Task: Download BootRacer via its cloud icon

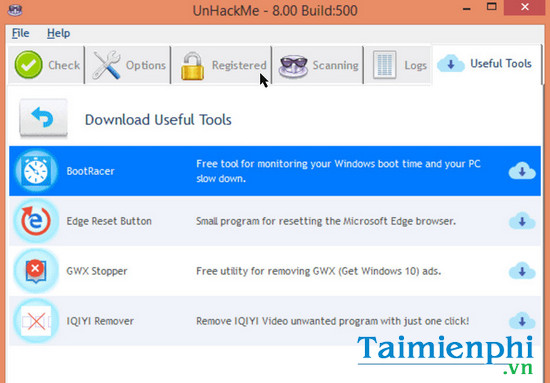Action: click(522, 171)
